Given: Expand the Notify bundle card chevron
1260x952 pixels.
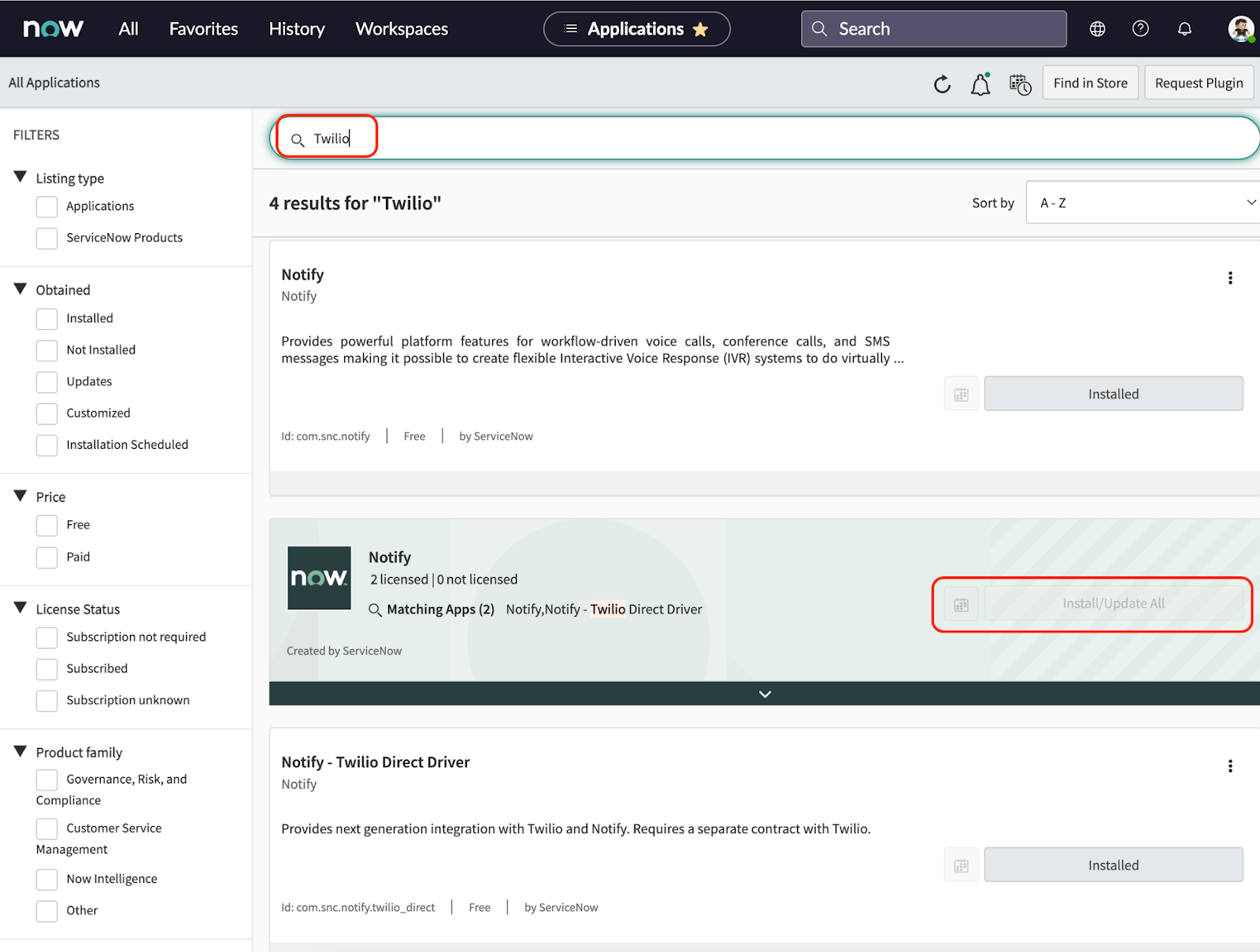Looking at the screenshot, I should 763,694.
